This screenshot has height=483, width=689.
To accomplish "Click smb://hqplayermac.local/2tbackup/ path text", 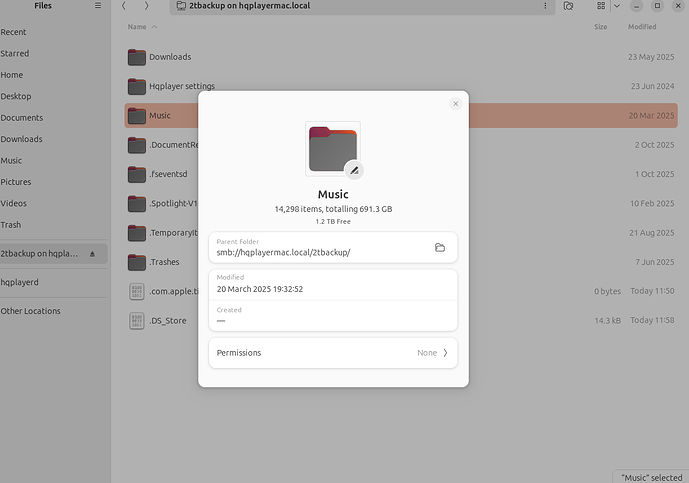I will click(x=283, y=253).
